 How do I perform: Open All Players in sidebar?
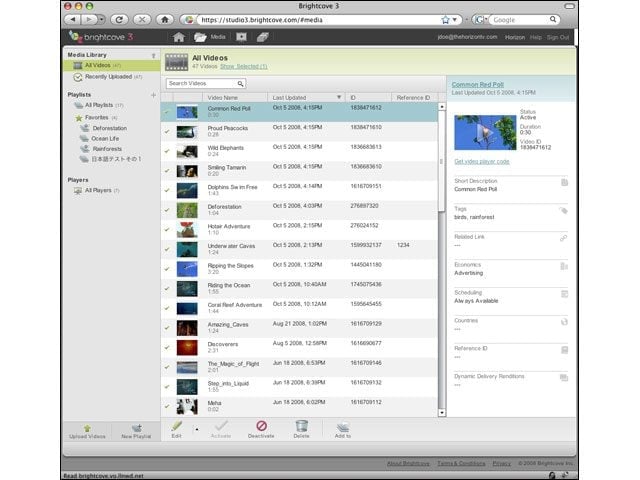tap(97, 191)
